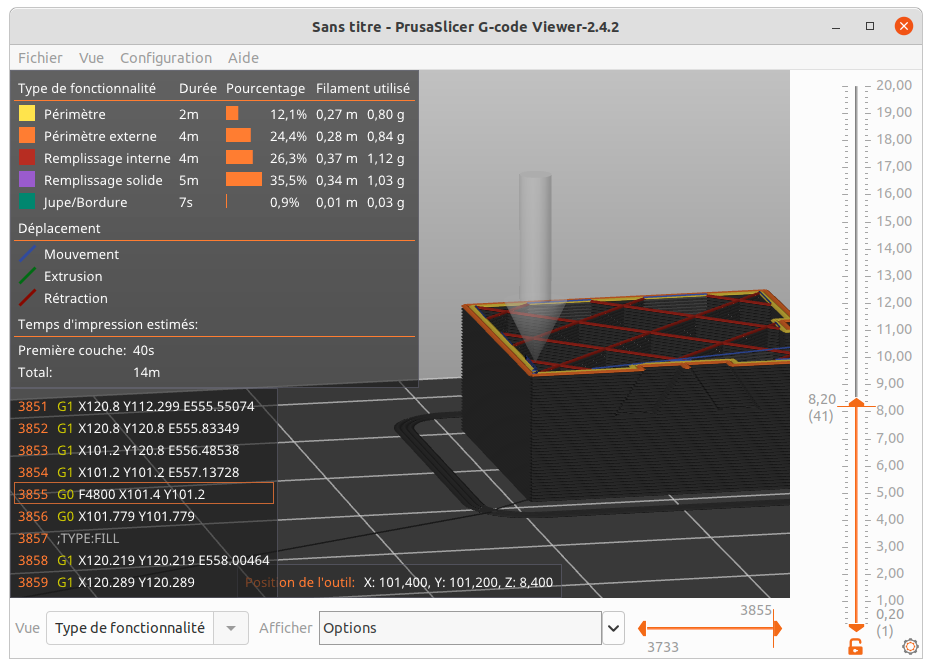The height and width of the screenshot is (668, 932).
Task: Select highlighted G-code line 3855
Action: [144, 493]
